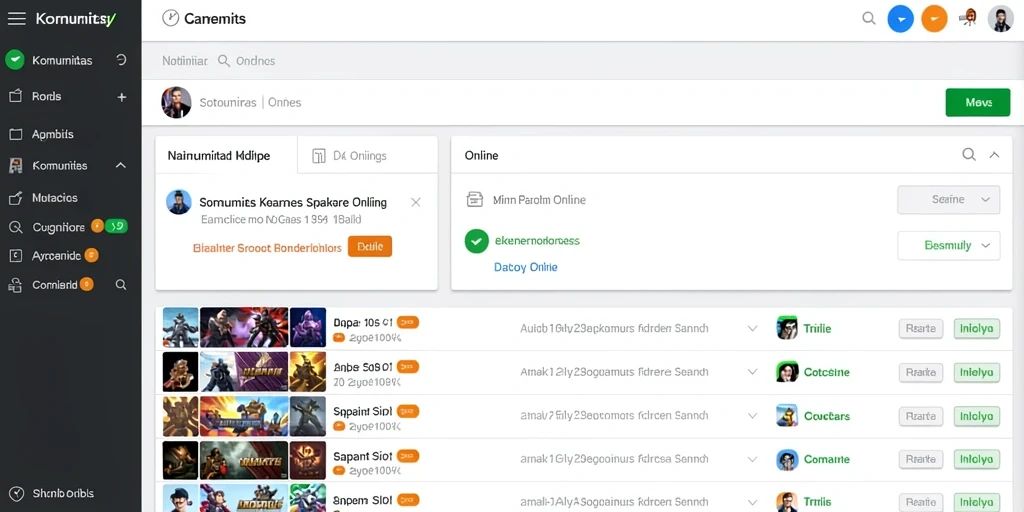Open the Datoy Onlie link
This screenshot has height=512, width=1024.
[526, 267]
